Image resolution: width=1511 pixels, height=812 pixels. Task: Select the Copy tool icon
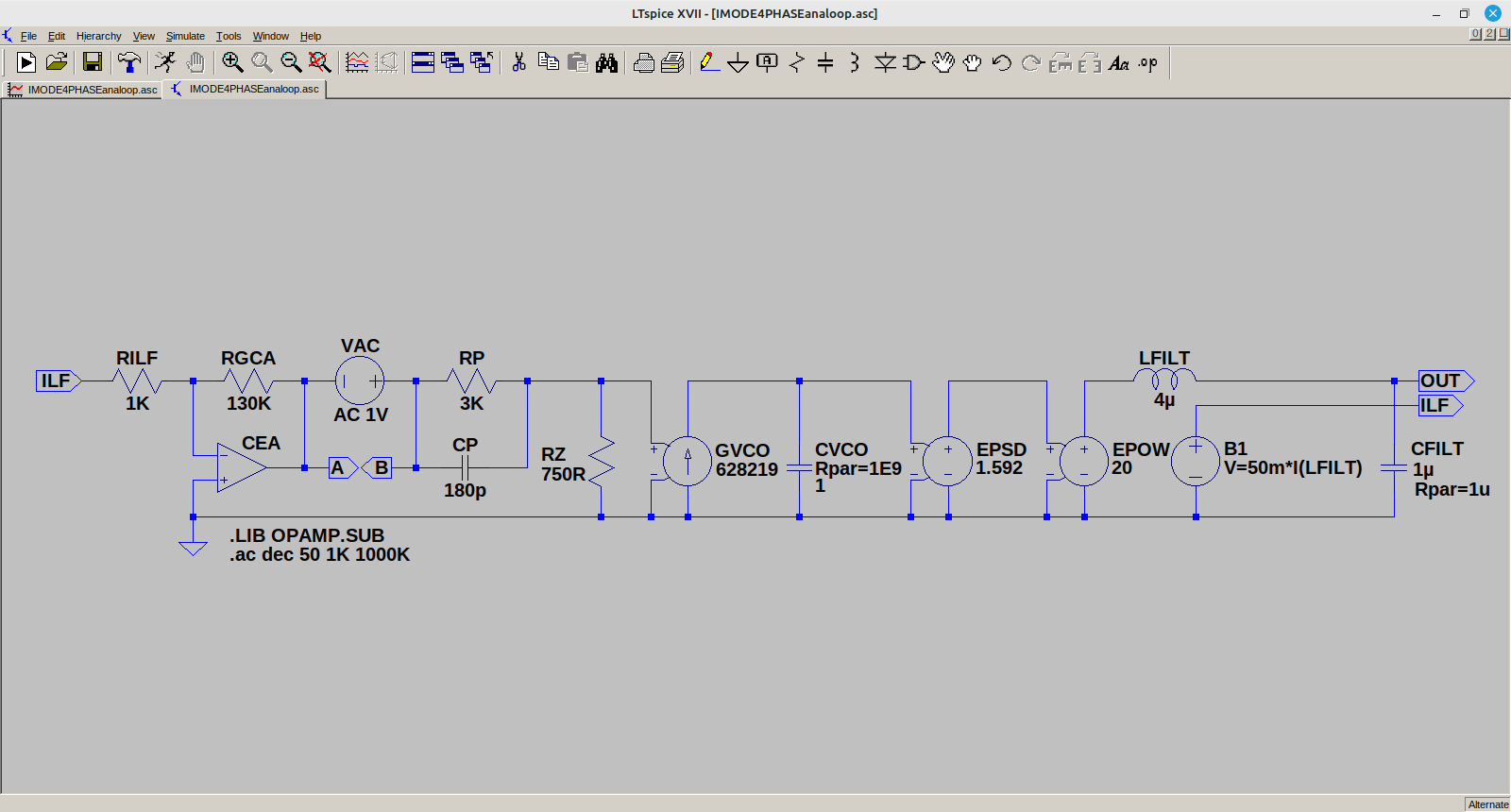(548, 62)
